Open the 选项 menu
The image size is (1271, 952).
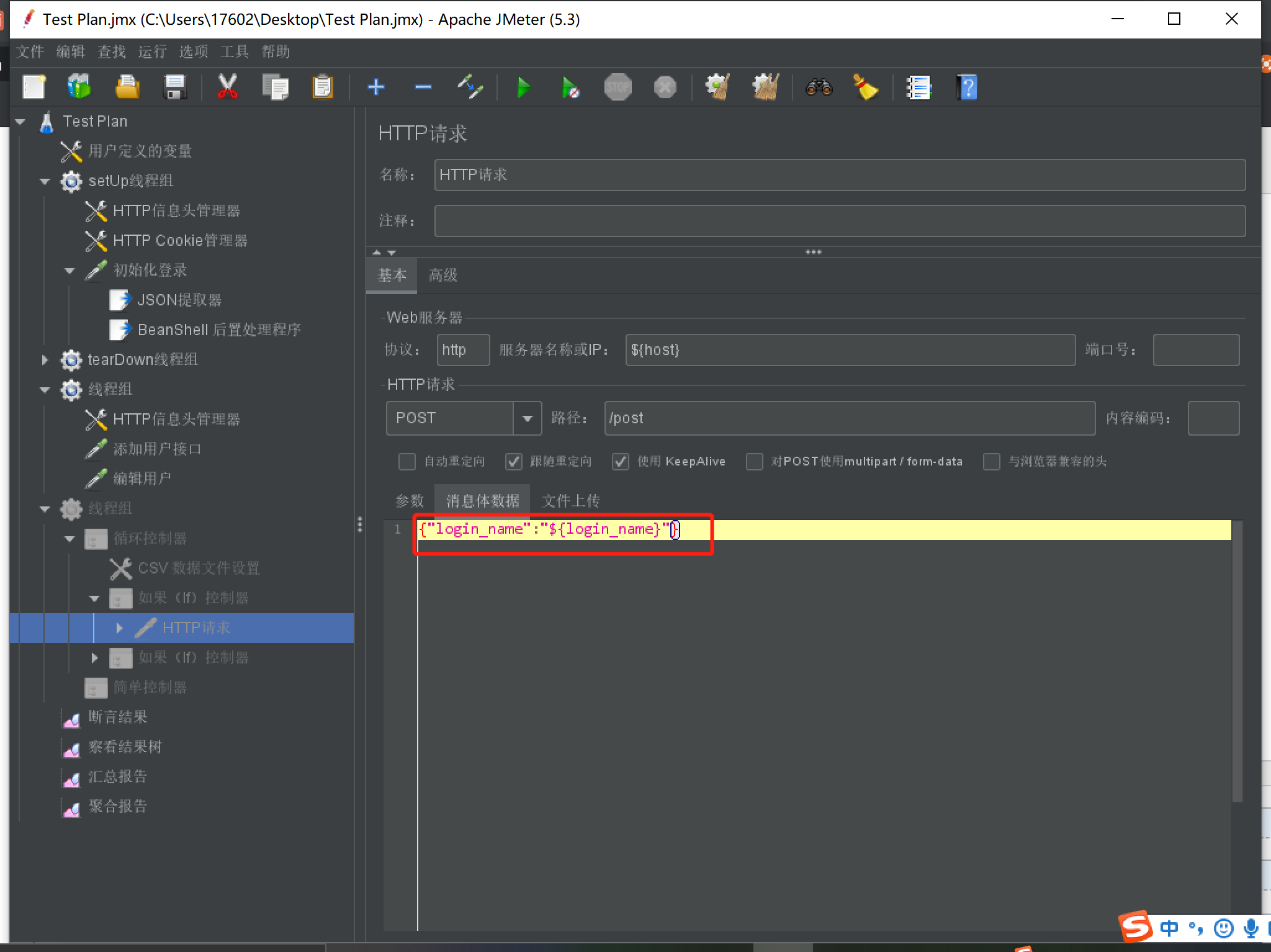(194, 52)
